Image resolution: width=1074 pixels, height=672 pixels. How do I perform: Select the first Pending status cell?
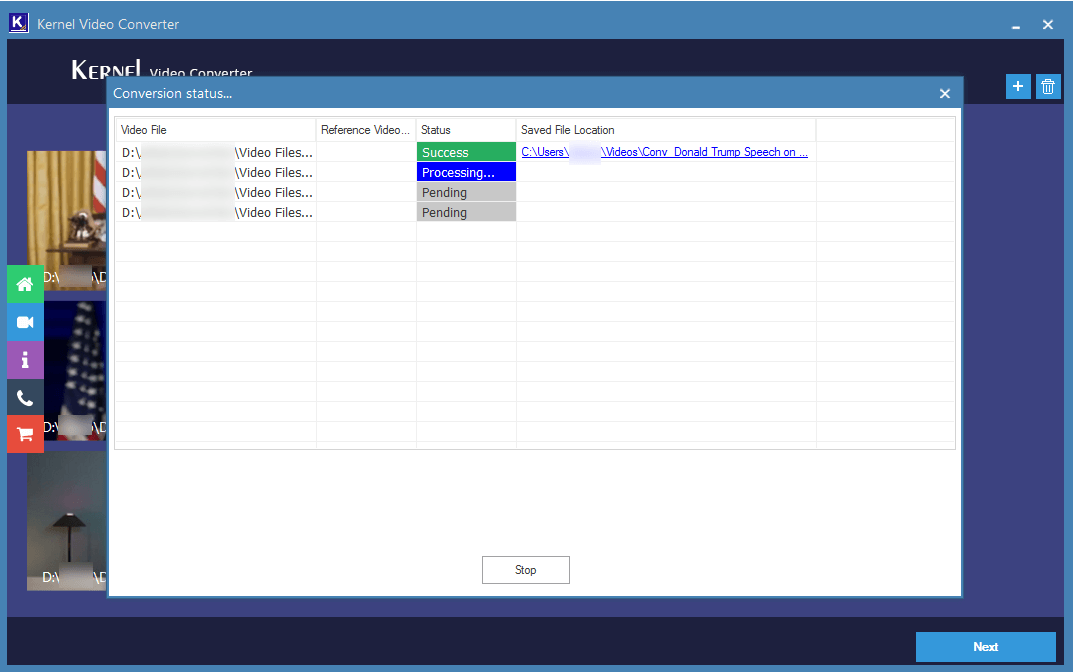point(466,192)
